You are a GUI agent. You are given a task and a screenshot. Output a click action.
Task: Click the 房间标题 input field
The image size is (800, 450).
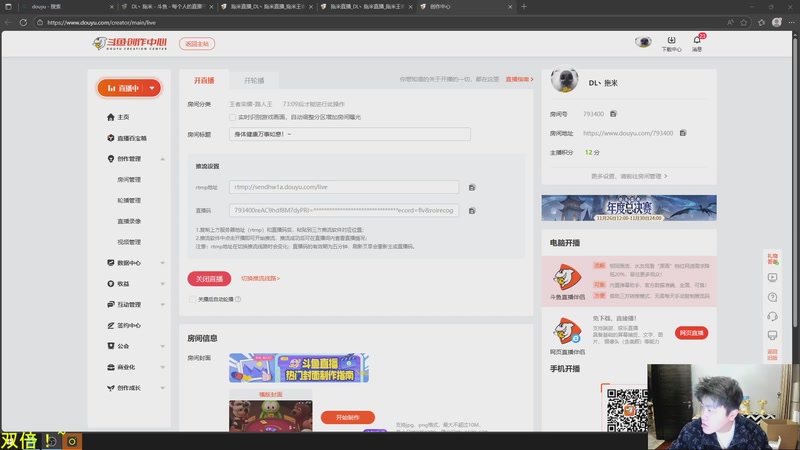pos(349,134)
